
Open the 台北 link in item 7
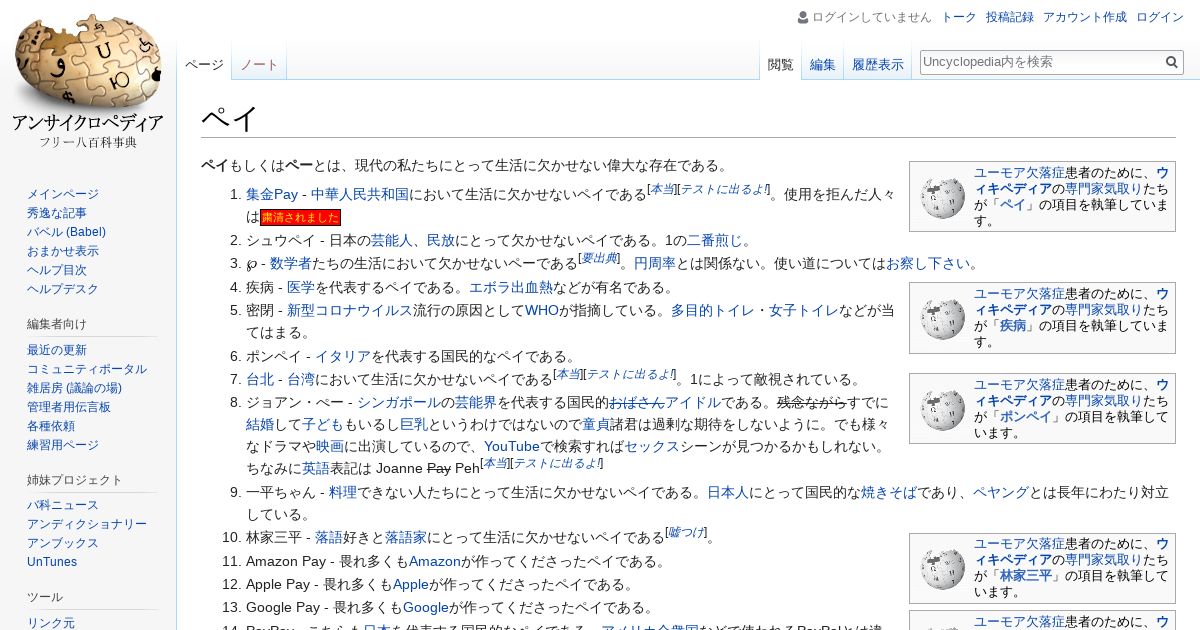click(259, 379)
